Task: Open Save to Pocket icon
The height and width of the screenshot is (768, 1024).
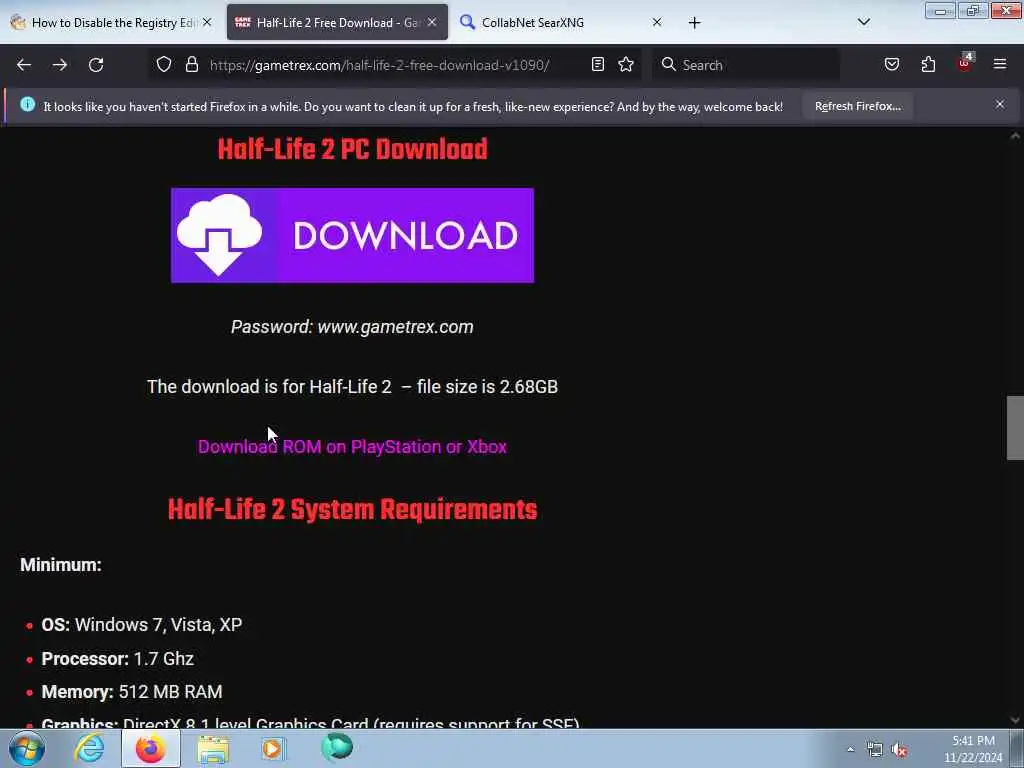Action: (x=892, y=65)
